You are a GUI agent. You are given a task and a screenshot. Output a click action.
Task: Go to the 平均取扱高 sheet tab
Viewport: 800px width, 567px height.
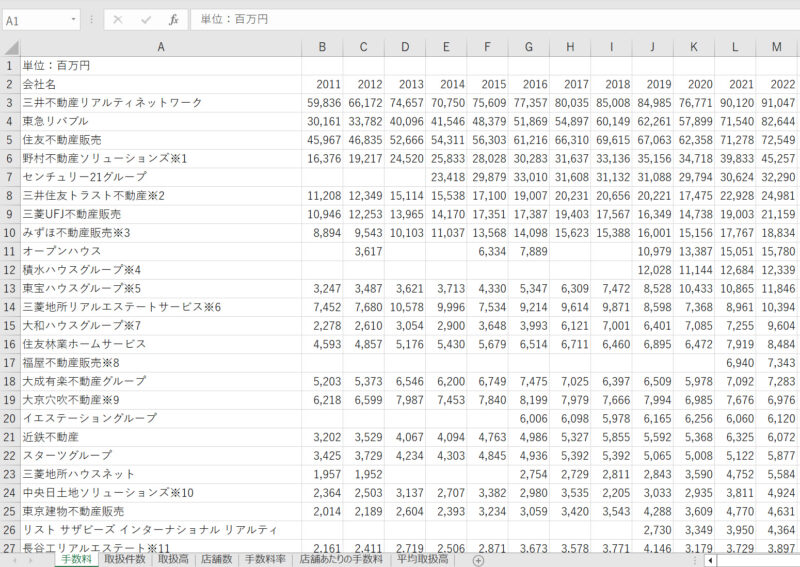tap(423, 560)
